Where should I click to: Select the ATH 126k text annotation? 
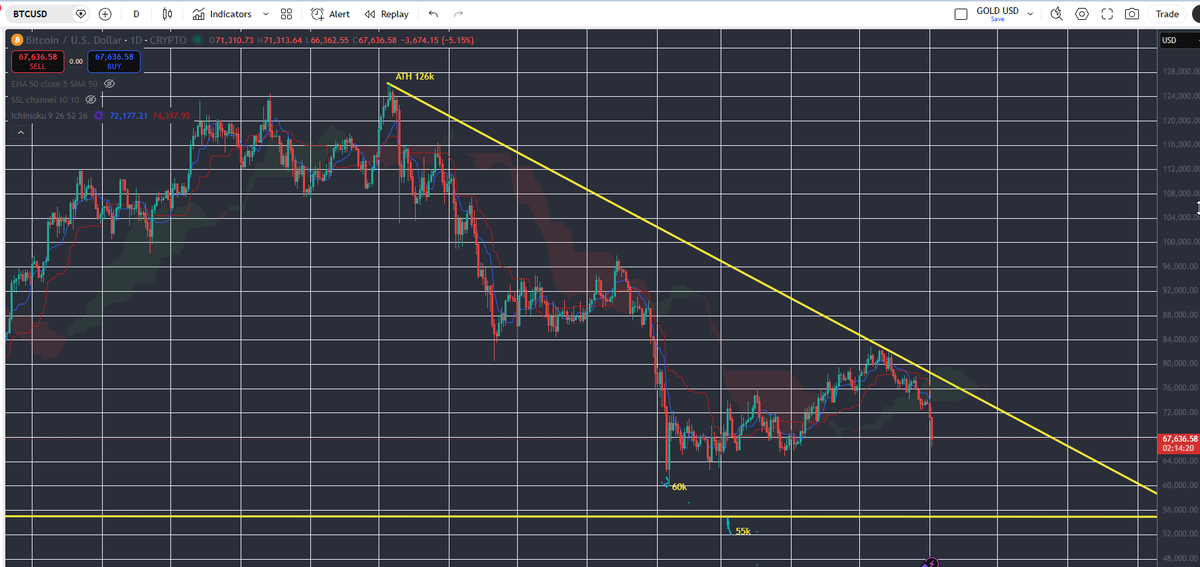point(415,76)
